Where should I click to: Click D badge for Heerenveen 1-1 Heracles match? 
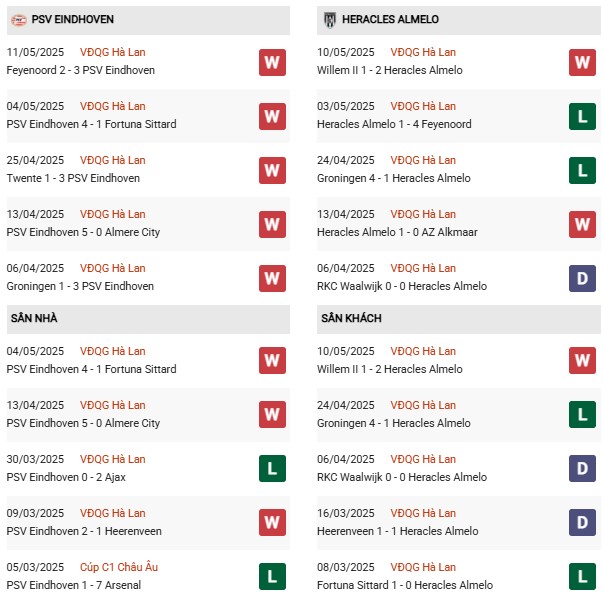coord(582,523)
